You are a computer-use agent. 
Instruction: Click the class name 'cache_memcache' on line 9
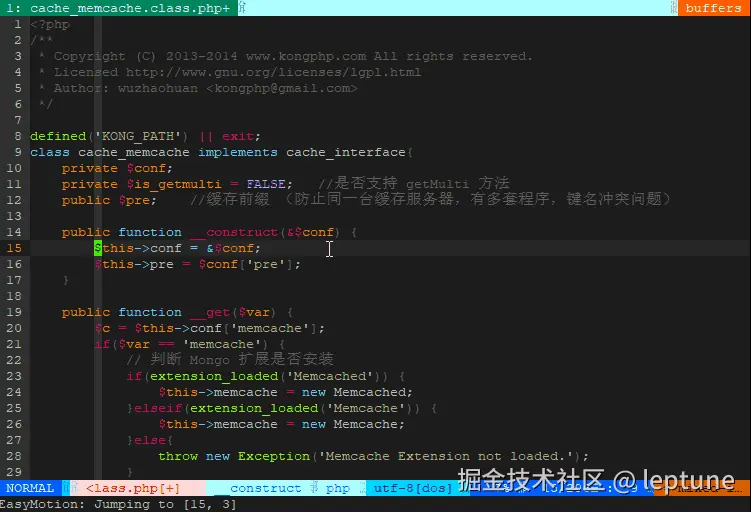[134, 152]
